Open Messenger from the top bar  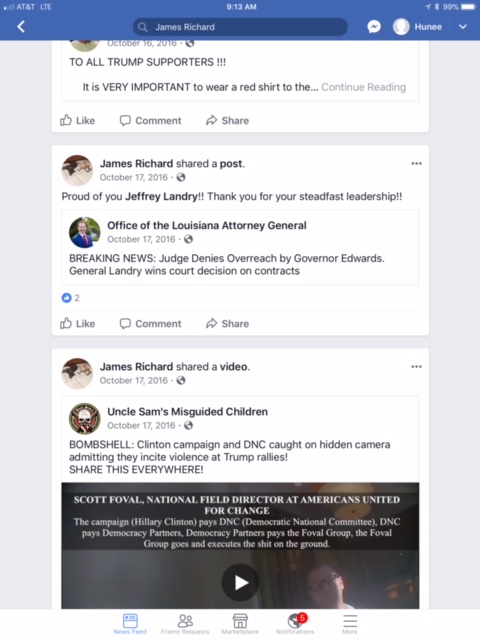coord(374,27)
